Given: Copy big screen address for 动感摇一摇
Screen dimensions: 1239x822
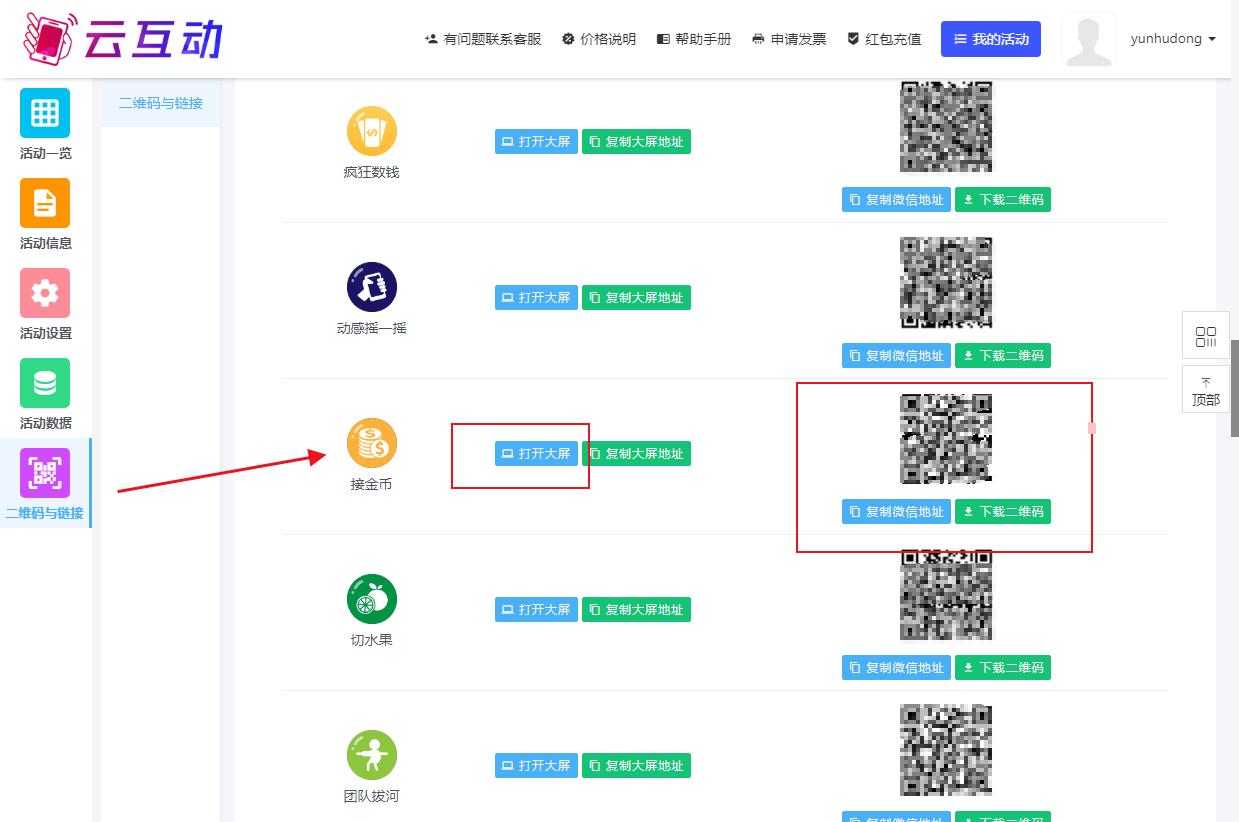Looking at the screenshot, I should click(636, 298).
